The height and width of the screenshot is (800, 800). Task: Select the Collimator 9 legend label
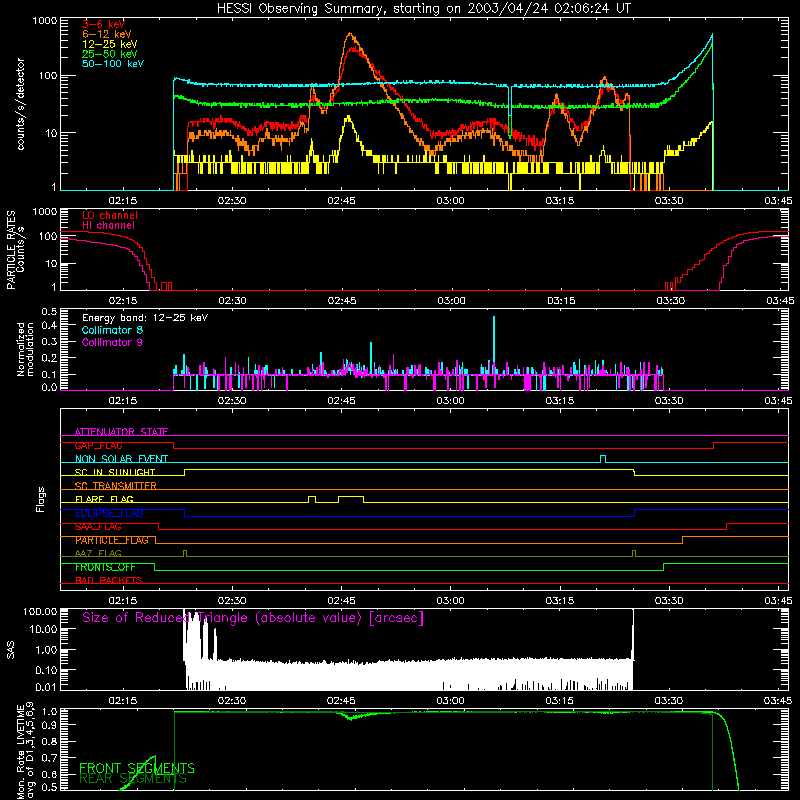tap(112, 342)
